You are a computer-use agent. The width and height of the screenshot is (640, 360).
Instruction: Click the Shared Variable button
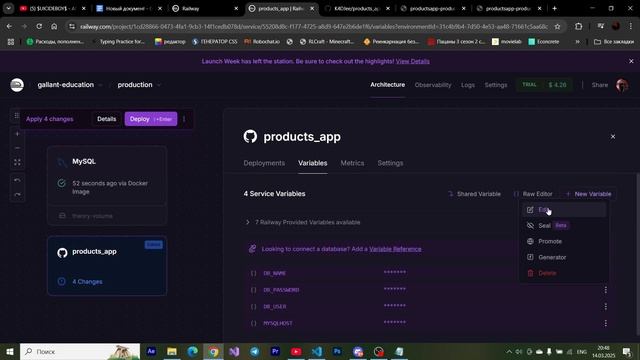474,194
